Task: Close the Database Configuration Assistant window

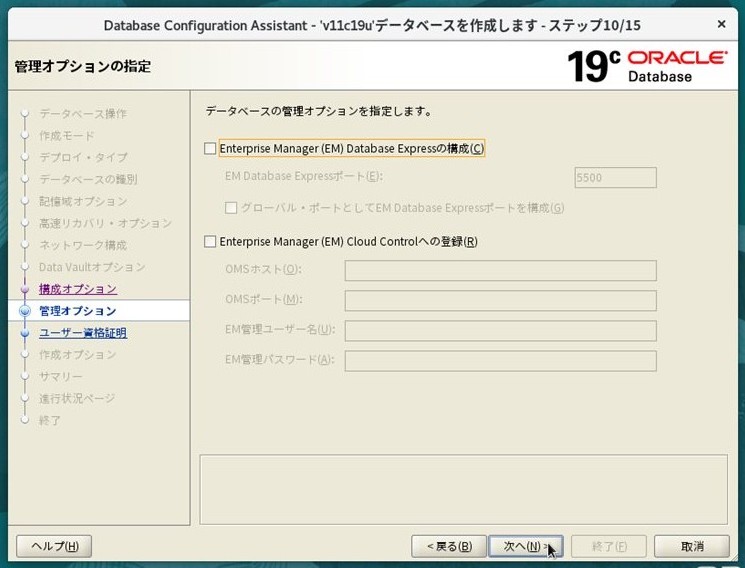Action: [x=721, y=24]
